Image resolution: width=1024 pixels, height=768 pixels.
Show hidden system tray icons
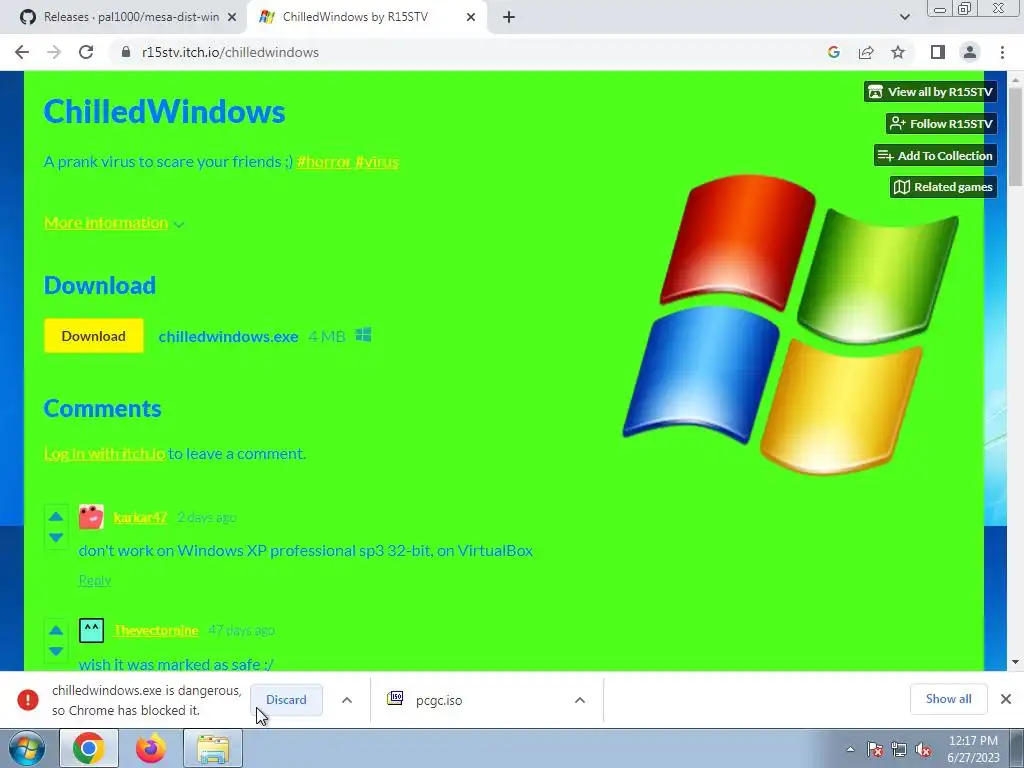[x=850, y=749]
